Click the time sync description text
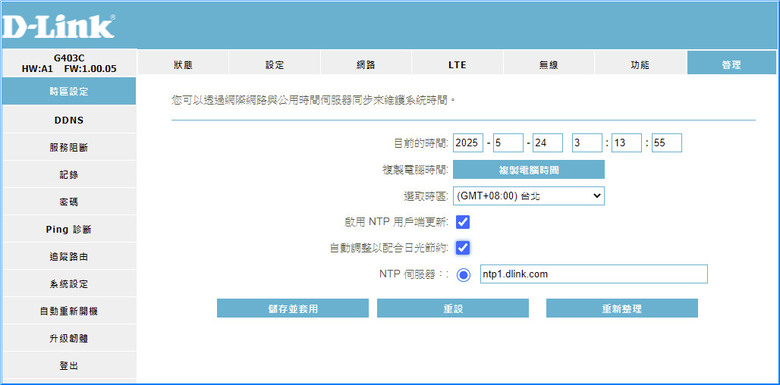Screen dimensions: 780x385 (x=314, y=100)
